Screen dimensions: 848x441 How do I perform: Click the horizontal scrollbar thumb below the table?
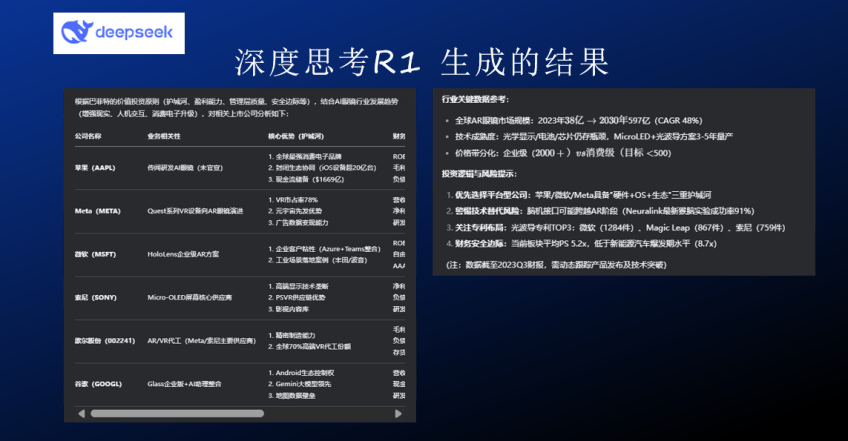[x=177, y=413]
